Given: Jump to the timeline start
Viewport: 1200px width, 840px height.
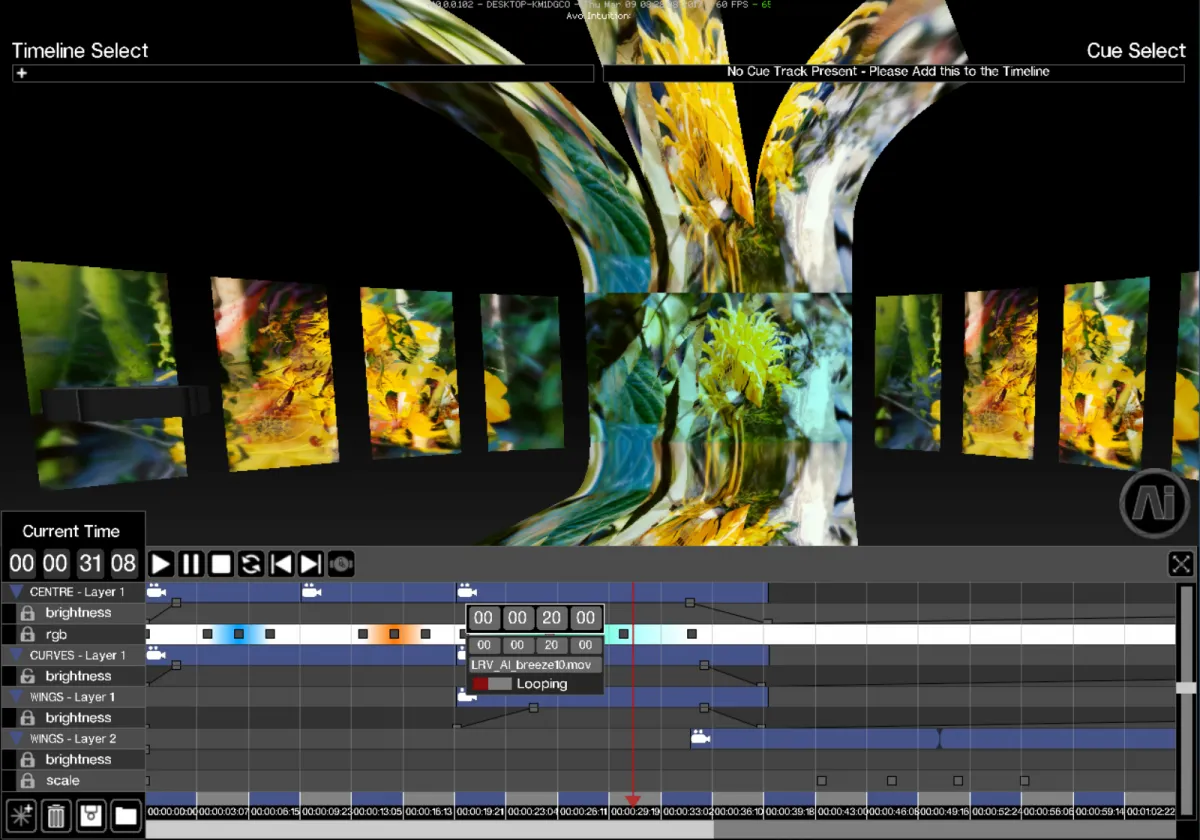Looking at the screenshot, I should tap(281, 564).
